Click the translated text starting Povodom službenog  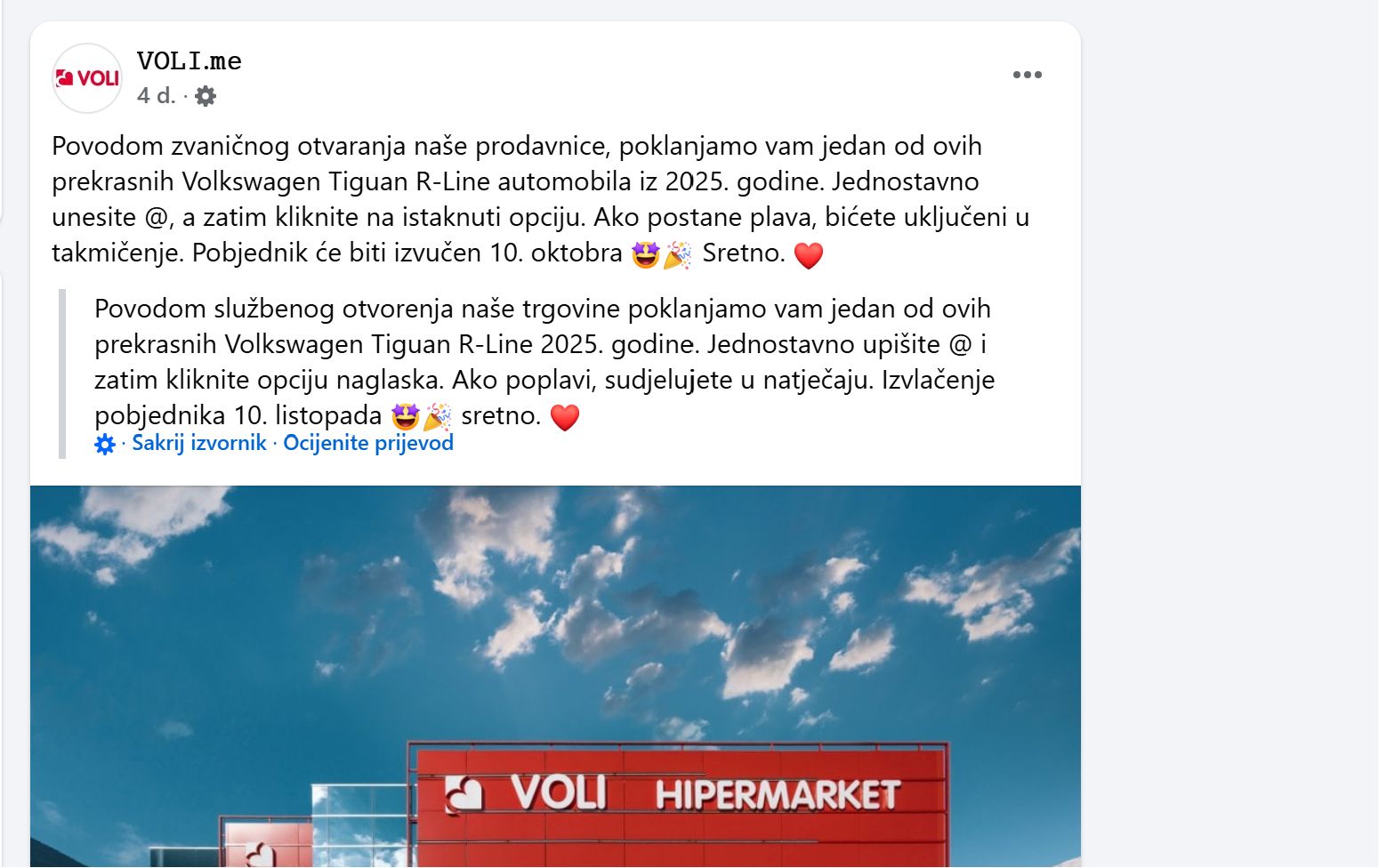(x=544, y=362)
